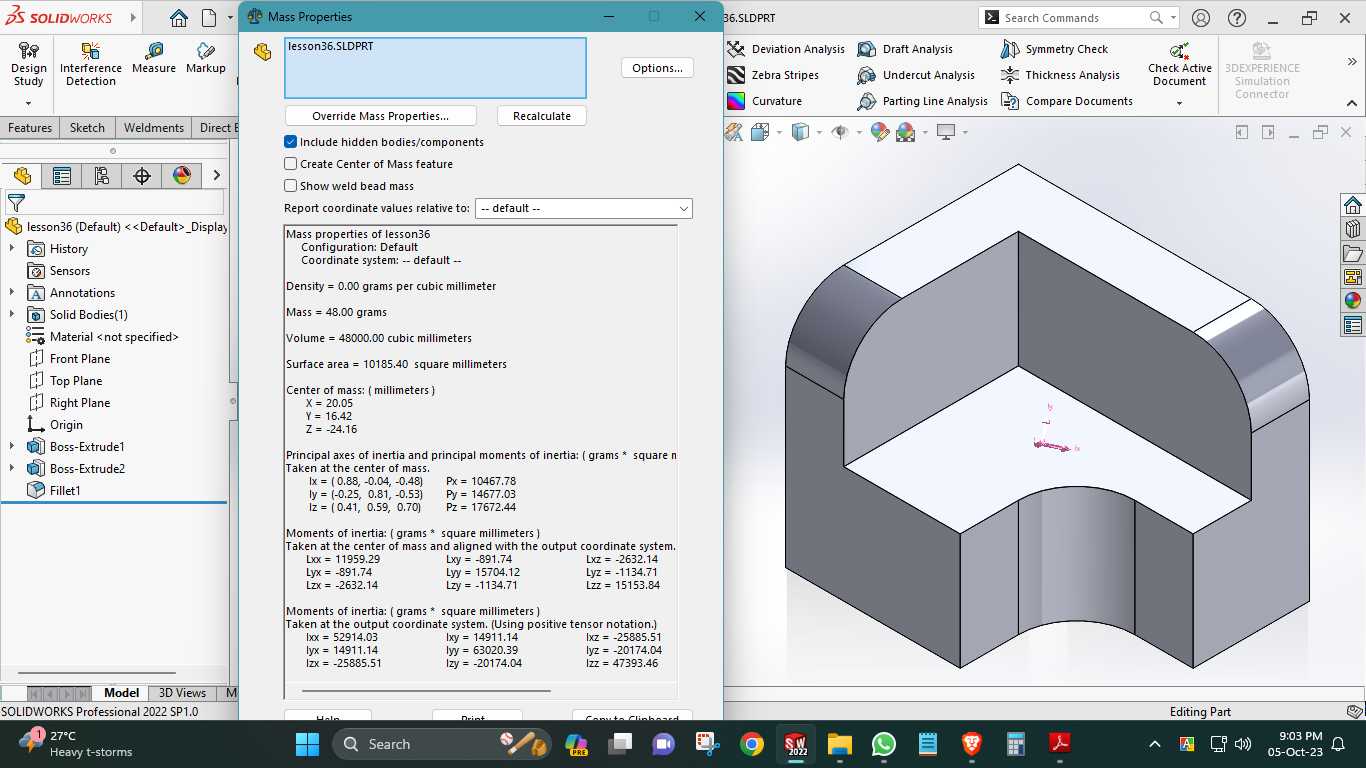Show more manager tabs with arrow
Screen dimensions: 1366x768
pyautogui.click(x=216, y=176)
